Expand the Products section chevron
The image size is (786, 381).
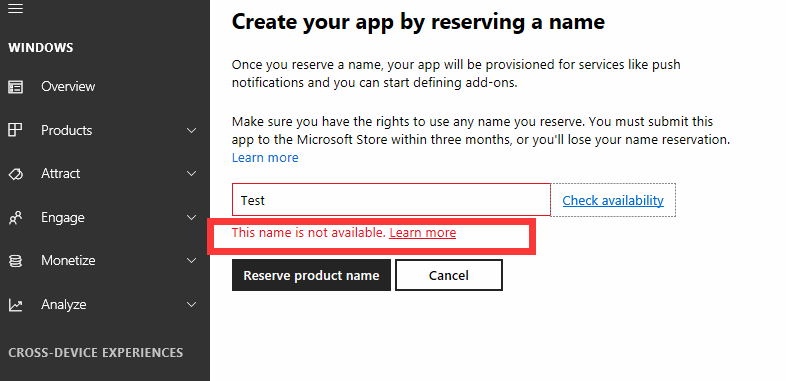point(191,131)
